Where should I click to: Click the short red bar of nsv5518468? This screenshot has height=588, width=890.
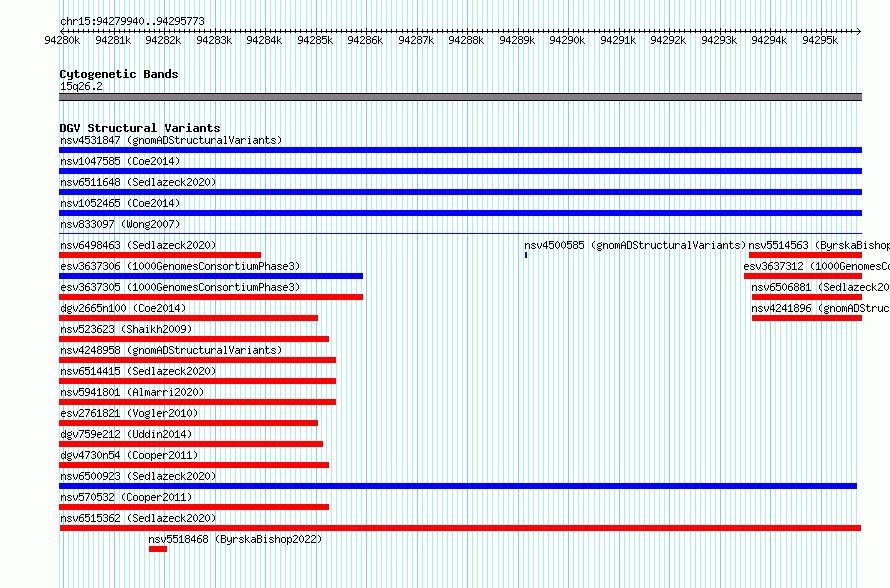click(158, 549)
